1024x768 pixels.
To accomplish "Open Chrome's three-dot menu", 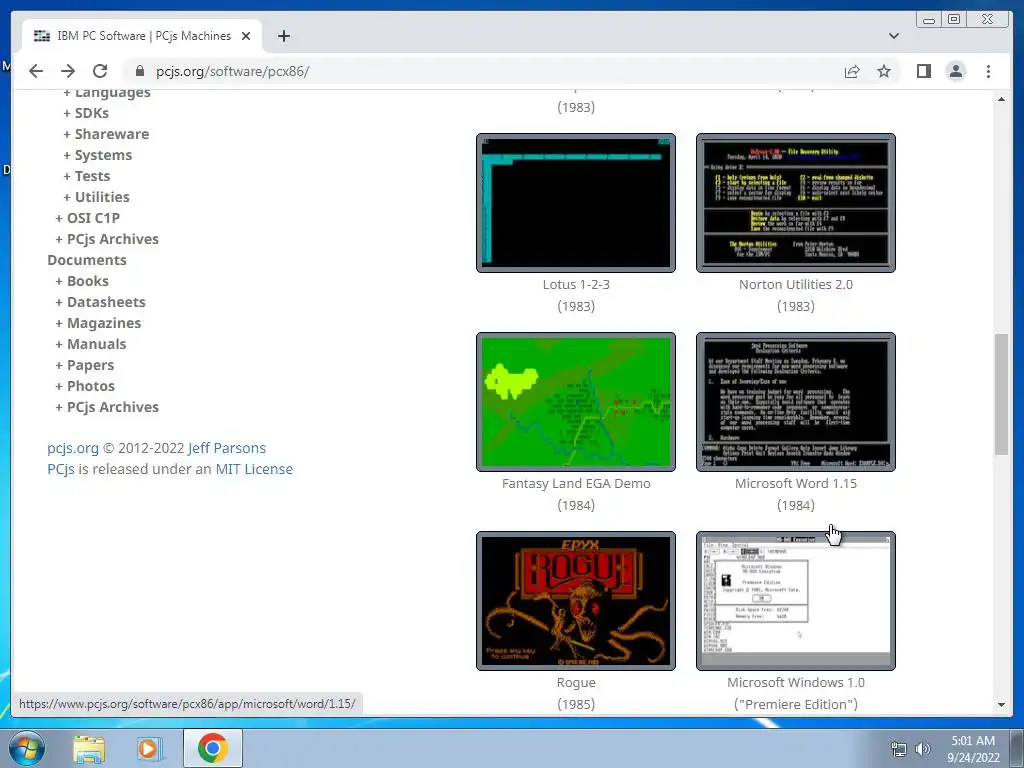I will [988, 71].
